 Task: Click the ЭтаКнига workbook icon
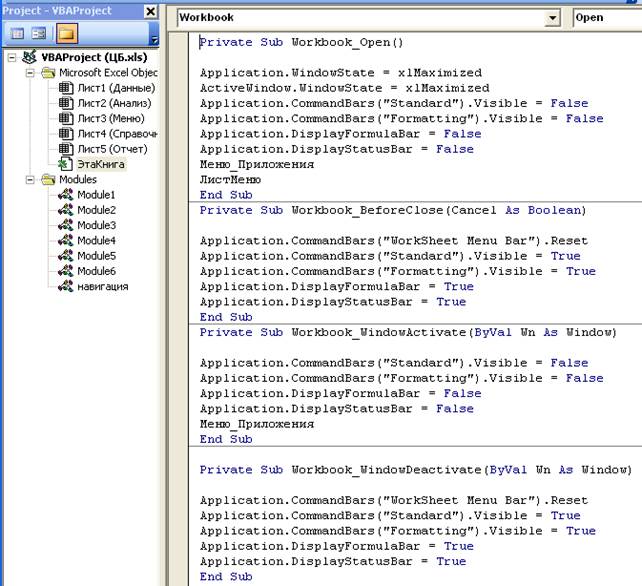[x=66, y=164]
